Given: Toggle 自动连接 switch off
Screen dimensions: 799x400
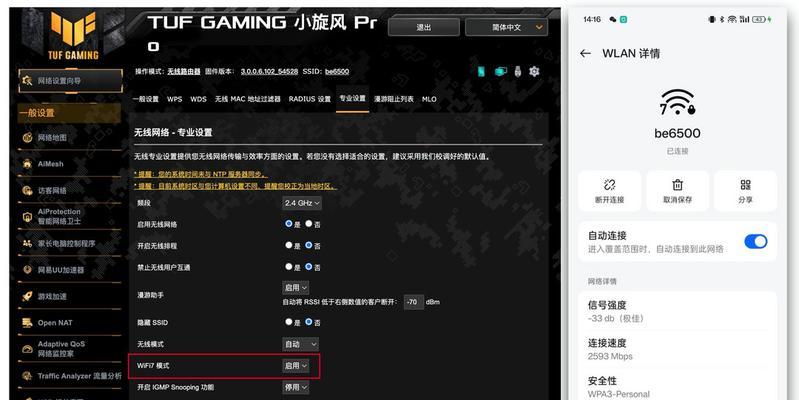Looking at the screenshot, I should [x=756, y=242].
